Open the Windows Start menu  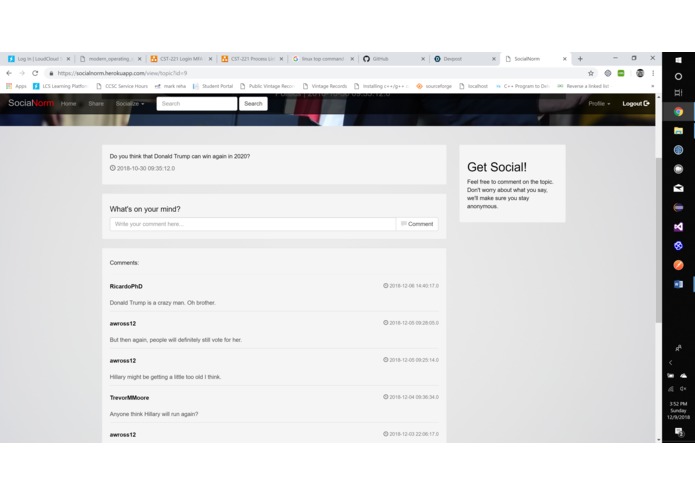(x=678, y=60)
